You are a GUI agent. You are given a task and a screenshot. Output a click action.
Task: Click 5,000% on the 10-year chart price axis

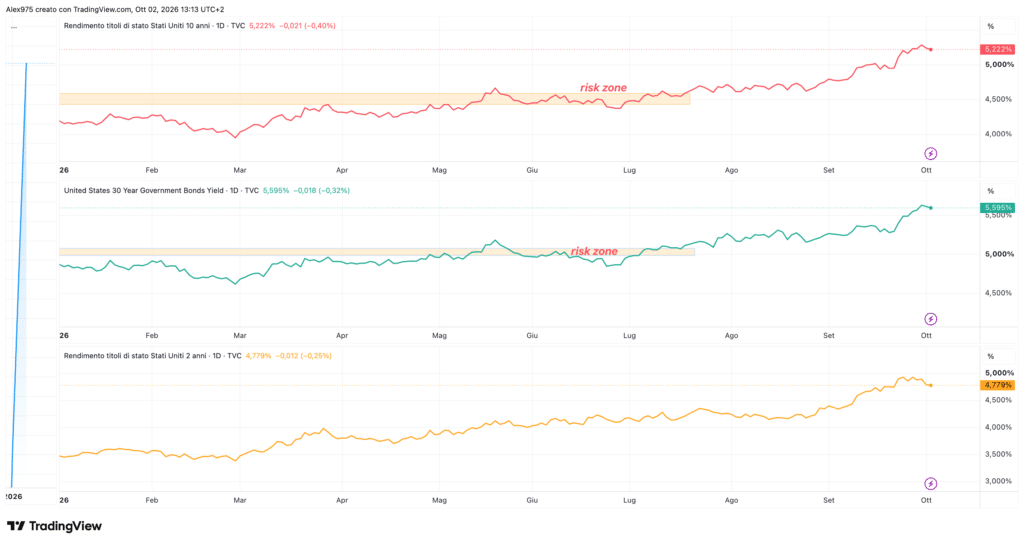pyautogui.click(x=999, y=65)
